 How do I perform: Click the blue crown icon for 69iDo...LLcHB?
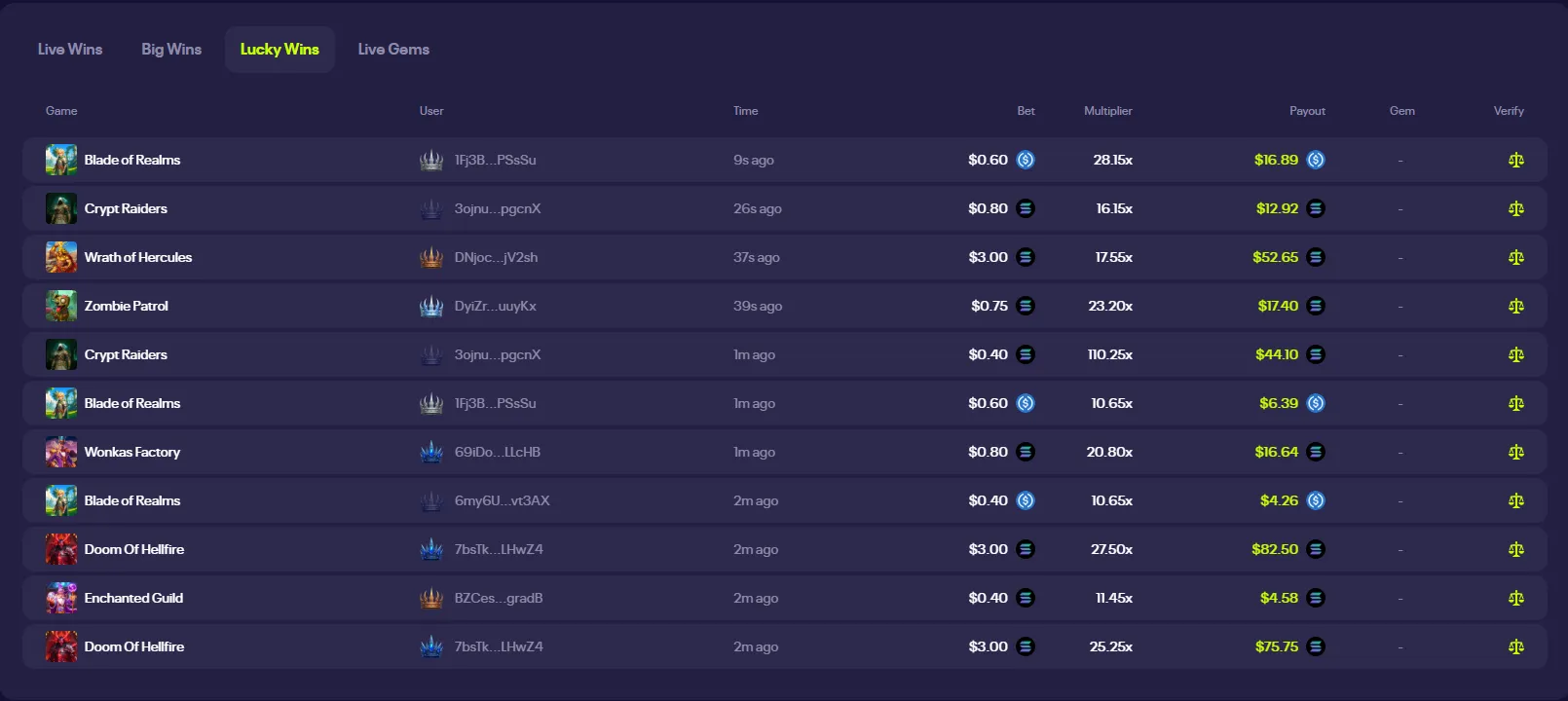click(x=431, y=452)
